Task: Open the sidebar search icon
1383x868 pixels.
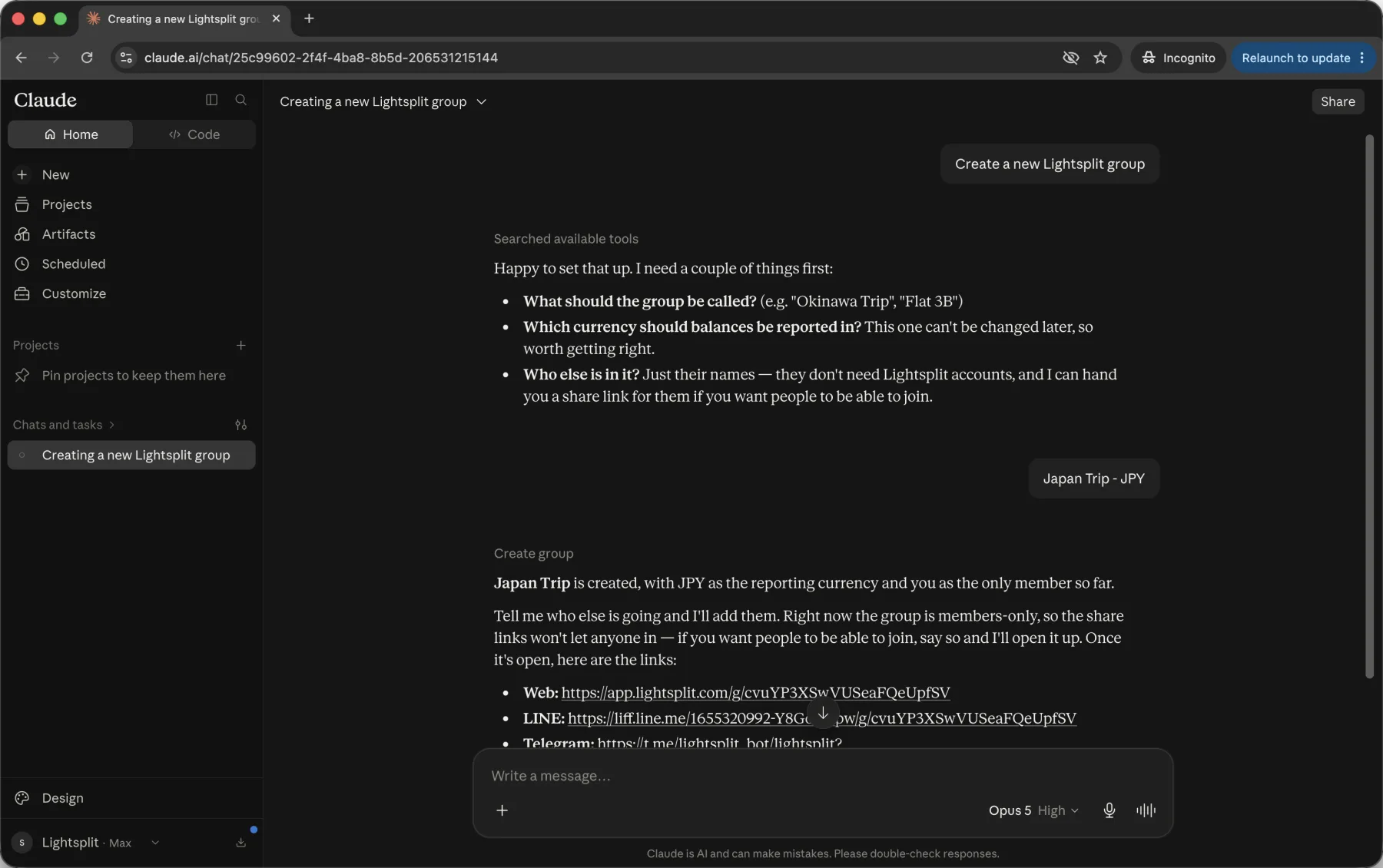Action: click(240, 100)
